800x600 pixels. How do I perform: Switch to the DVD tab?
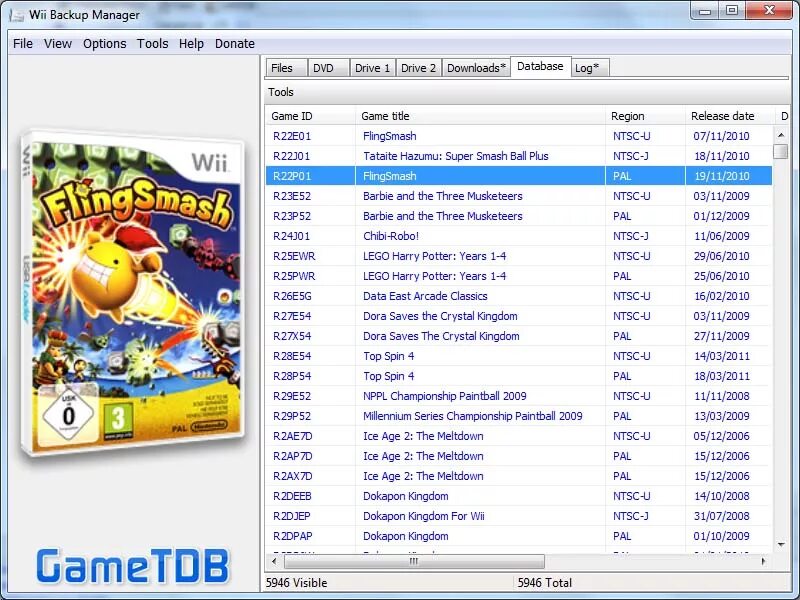(329, 68)
